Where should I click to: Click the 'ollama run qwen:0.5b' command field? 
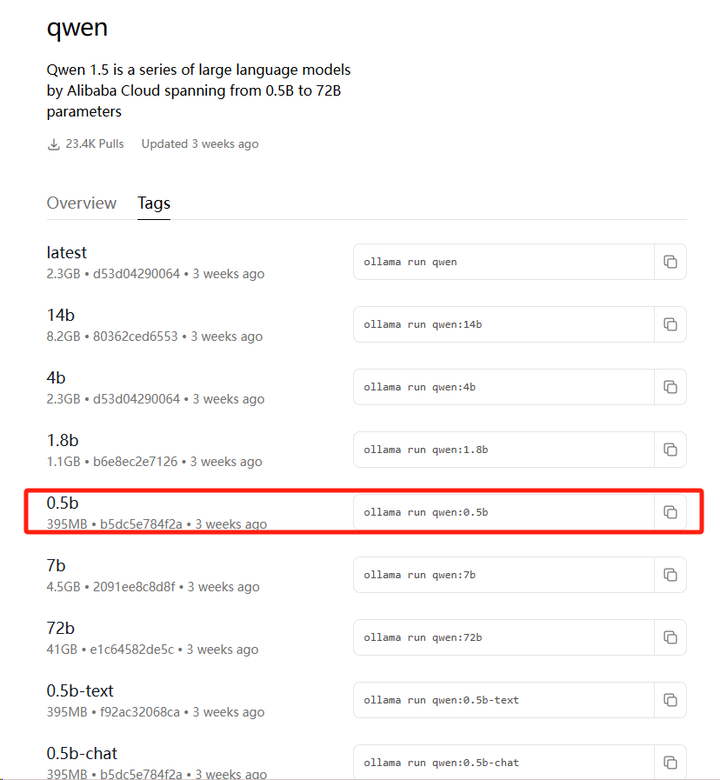[504, 512]
